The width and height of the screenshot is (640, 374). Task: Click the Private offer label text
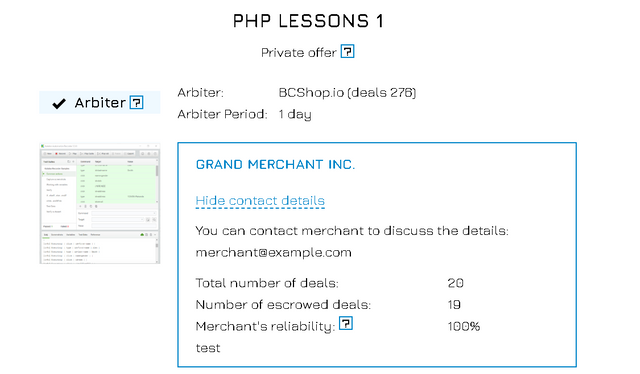[299, 53]
